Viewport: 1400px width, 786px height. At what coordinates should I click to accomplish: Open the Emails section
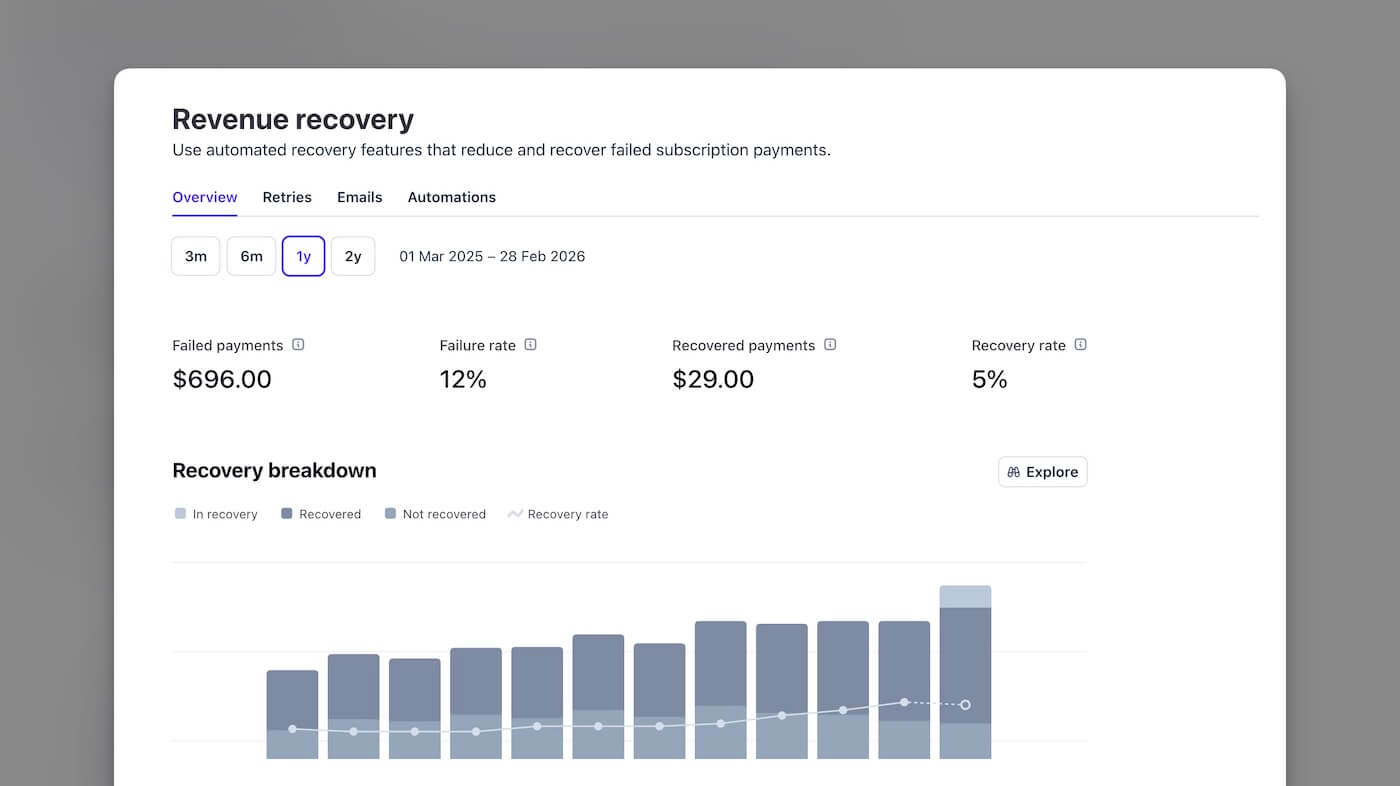pos(360,197)
